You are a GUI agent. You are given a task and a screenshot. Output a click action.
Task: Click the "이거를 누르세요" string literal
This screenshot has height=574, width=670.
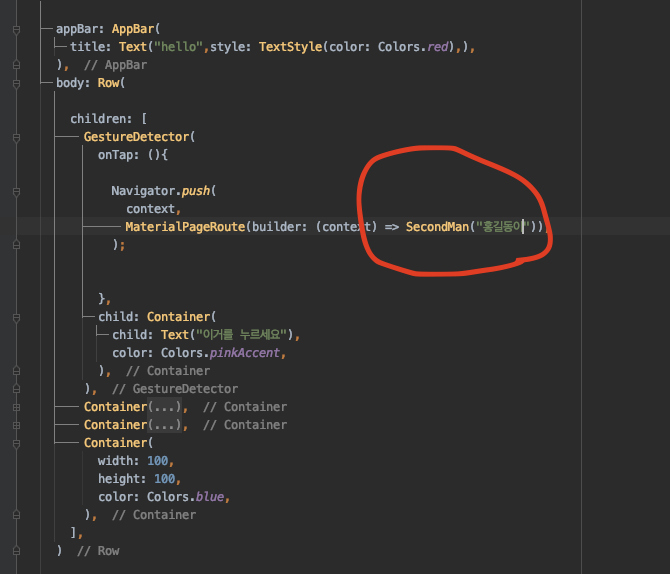click(x=241, y=335)
